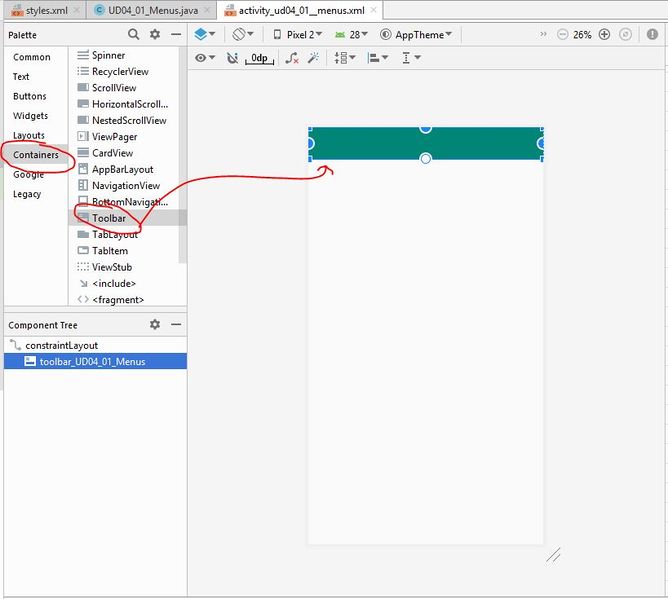Click the 26% zoom level text
668x599 pixels.
(x=582, y=35)
